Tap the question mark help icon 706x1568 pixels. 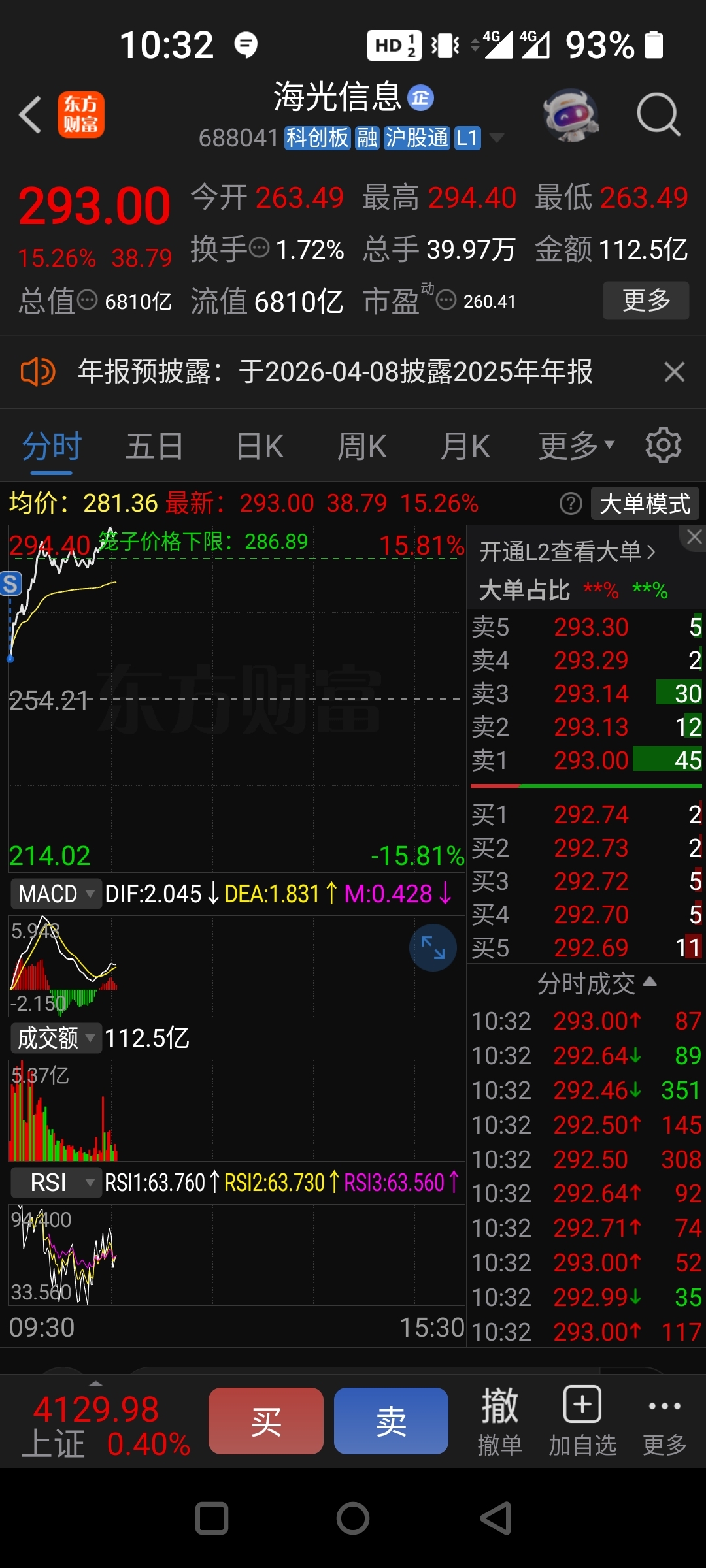pyautogui.click(x=571, y=504)
